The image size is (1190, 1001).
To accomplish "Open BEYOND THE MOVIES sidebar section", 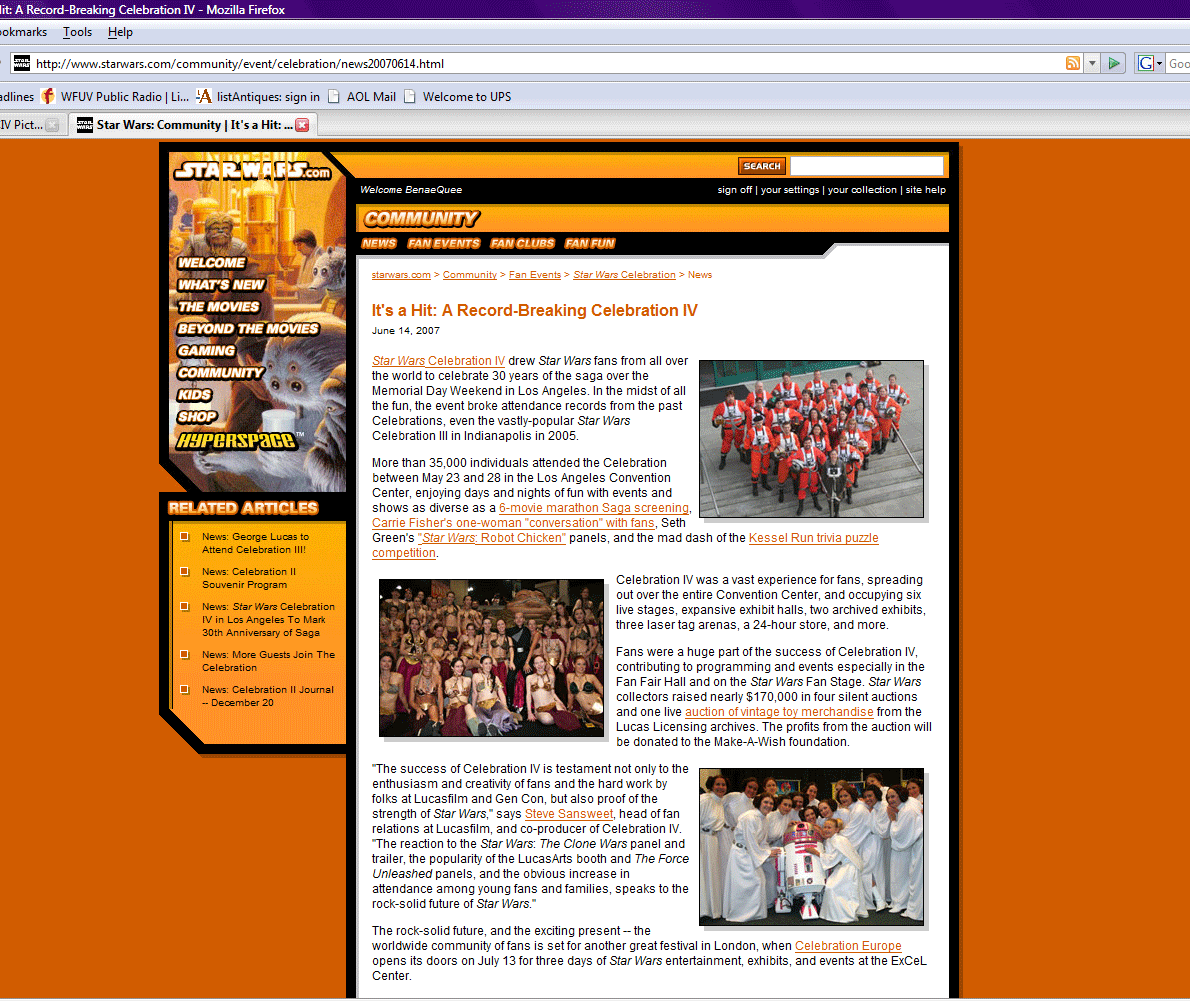I will pyautogui.click(x=247, y=329).
